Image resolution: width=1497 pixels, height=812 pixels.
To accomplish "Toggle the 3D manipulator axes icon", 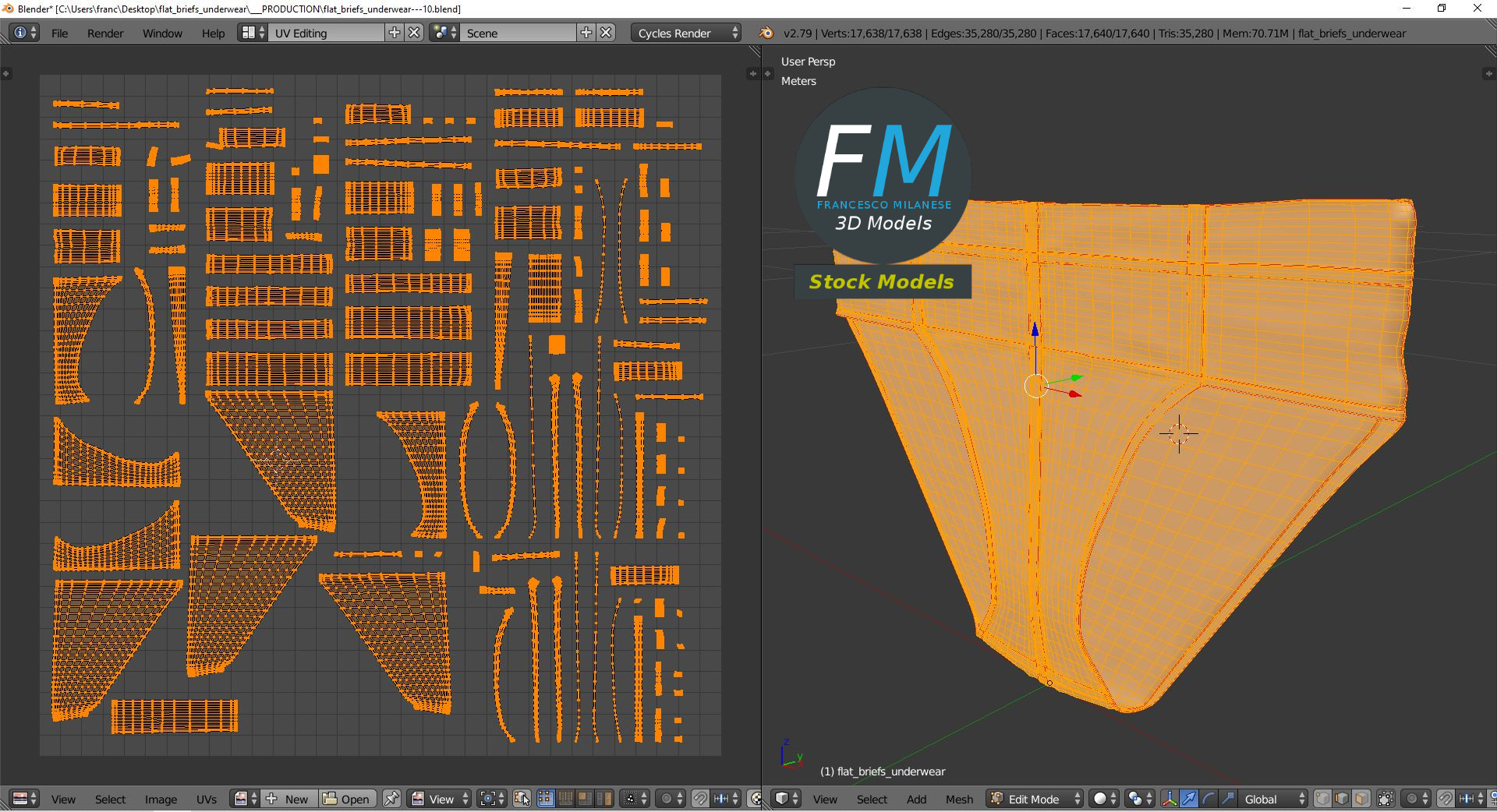I will tap(1169, 799).
